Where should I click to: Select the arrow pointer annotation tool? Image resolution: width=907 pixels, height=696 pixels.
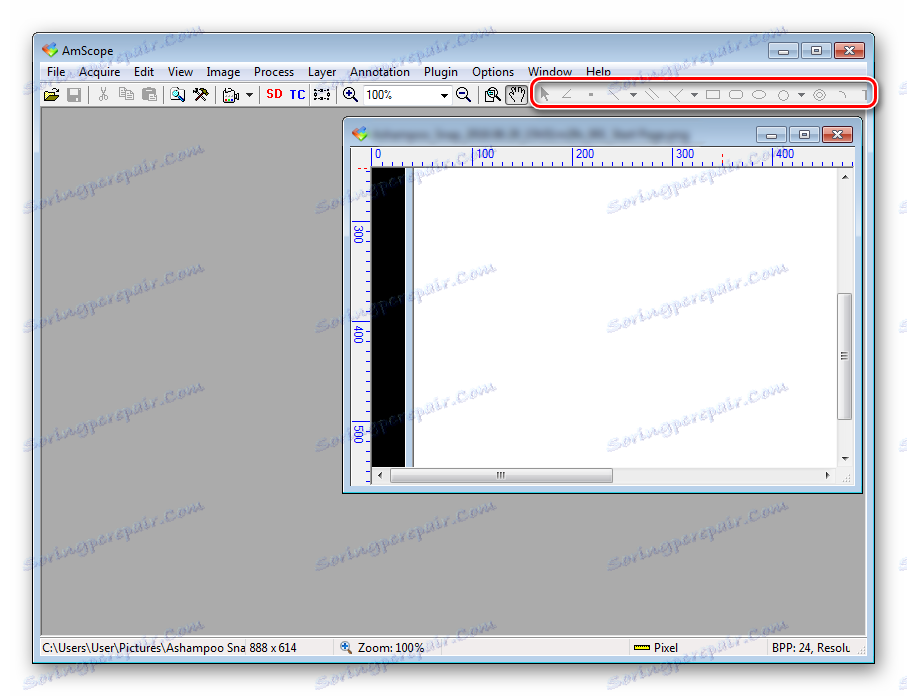point(544,94)
